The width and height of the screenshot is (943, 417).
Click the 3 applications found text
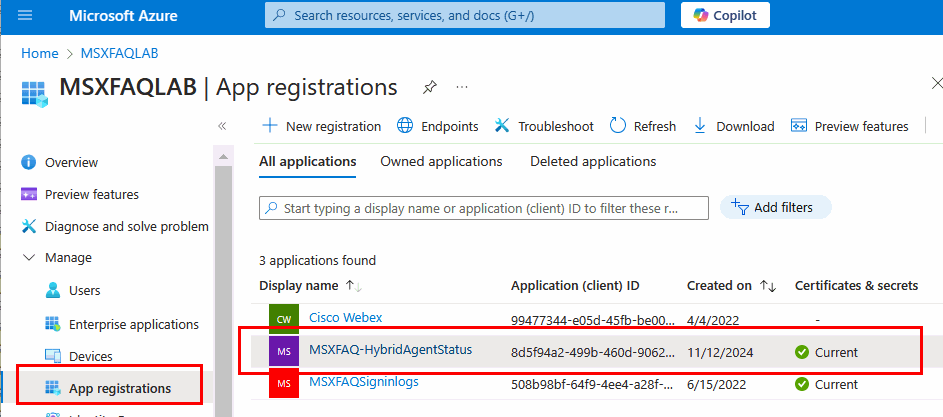(318, 261)
